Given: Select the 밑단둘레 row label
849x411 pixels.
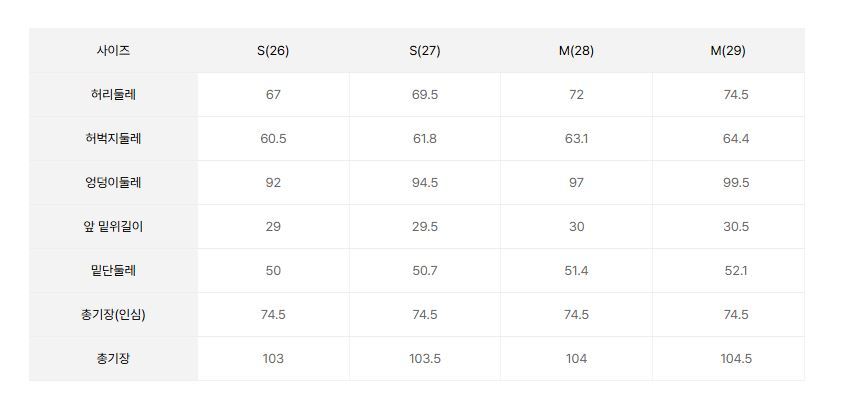Looking at the screenshot, I should (113, 271).
